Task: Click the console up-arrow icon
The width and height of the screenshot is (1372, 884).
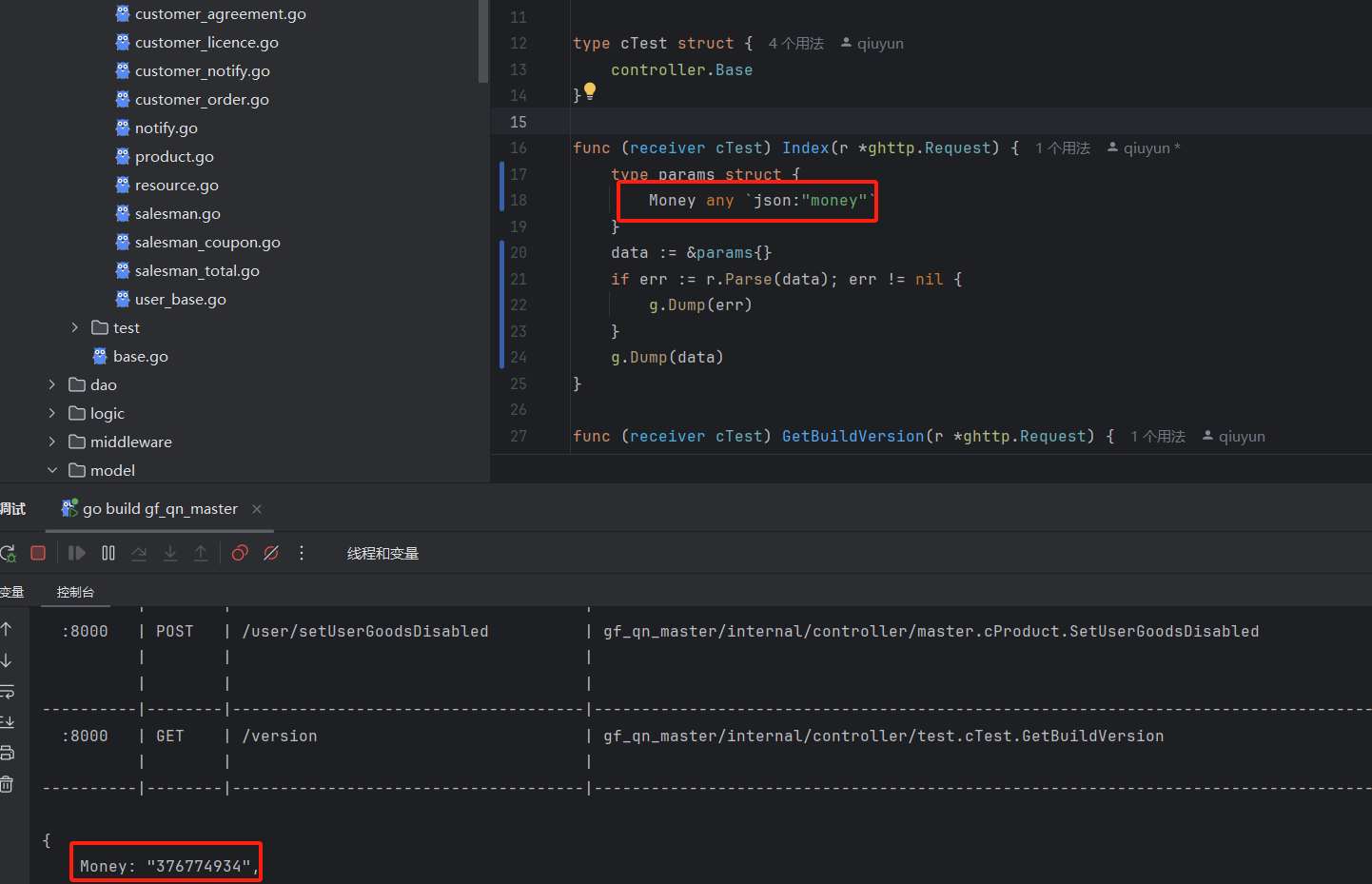Action: point(7,629)
